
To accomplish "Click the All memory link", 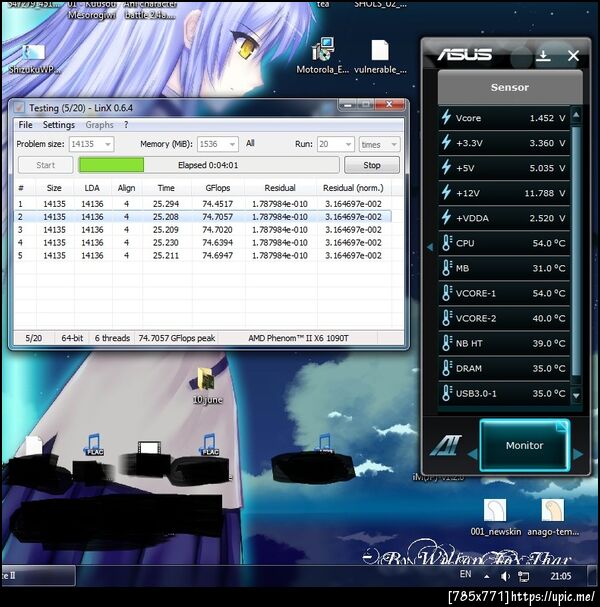I will point(250,143).
